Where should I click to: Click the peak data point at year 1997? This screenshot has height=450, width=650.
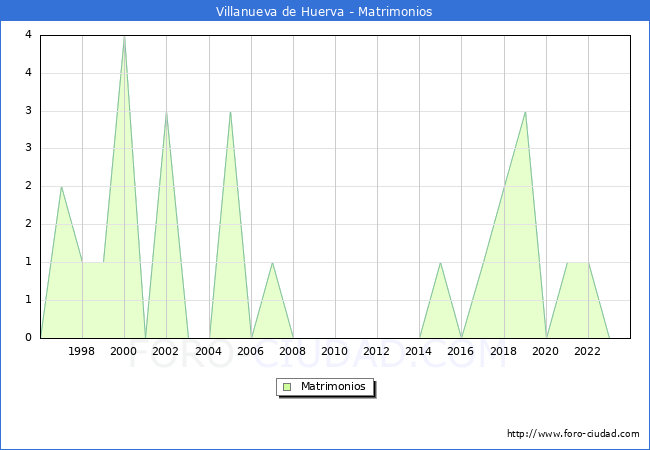[x=61, y=187]
